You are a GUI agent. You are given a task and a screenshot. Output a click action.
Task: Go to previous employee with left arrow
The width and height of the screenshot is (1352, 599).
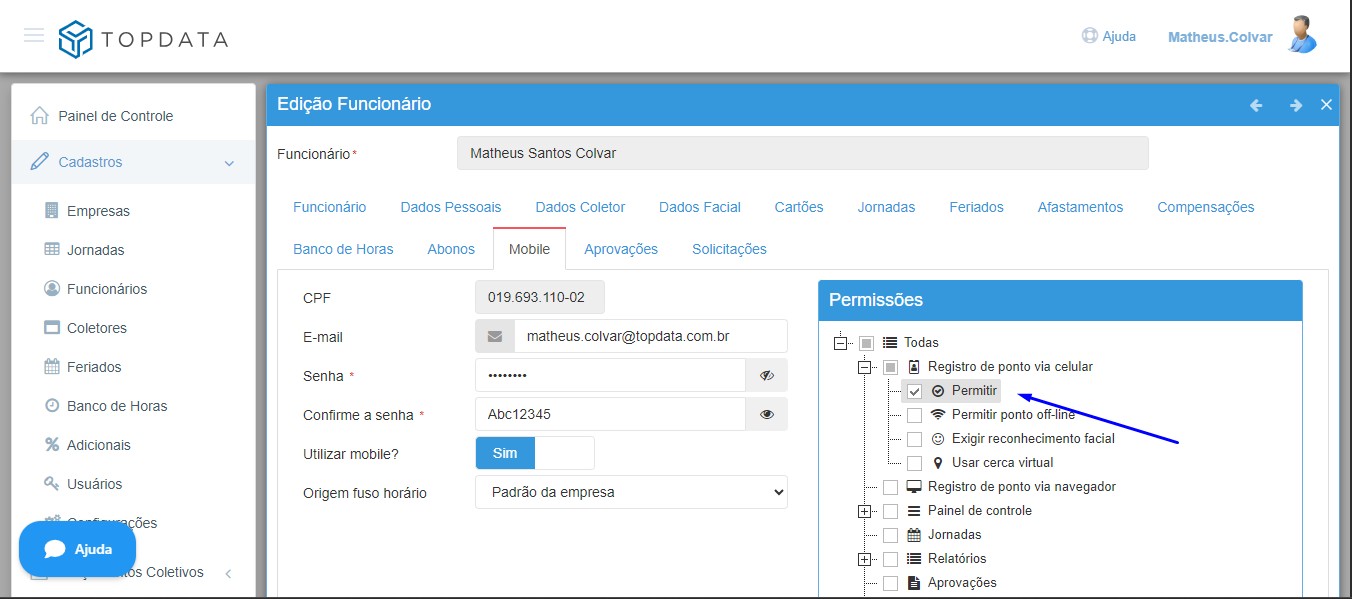pyautogui.click(x=1256, y=105)
